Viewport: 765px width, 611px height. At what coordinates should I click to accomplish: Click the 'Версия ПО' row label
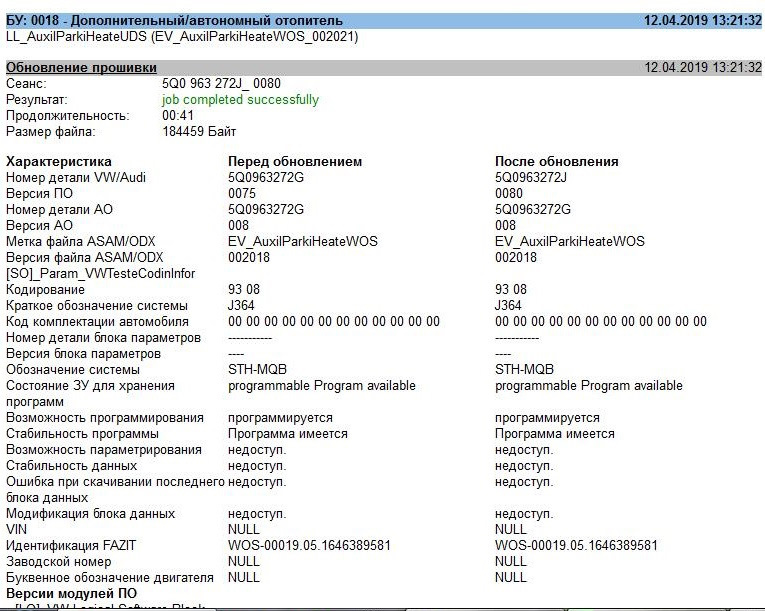[39, 194]
